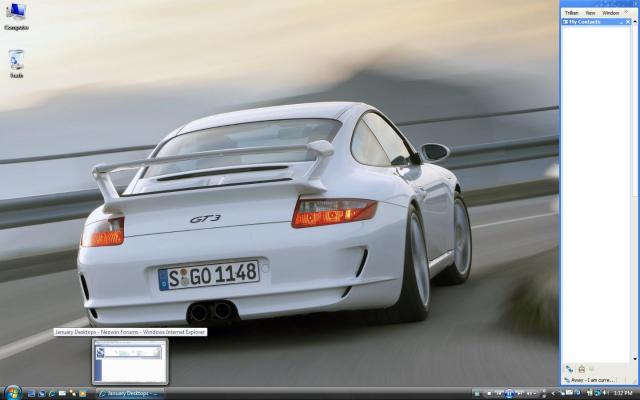Stop playback in the taskbar media toolbar
The image size is (640, 400).
(489, 393)
